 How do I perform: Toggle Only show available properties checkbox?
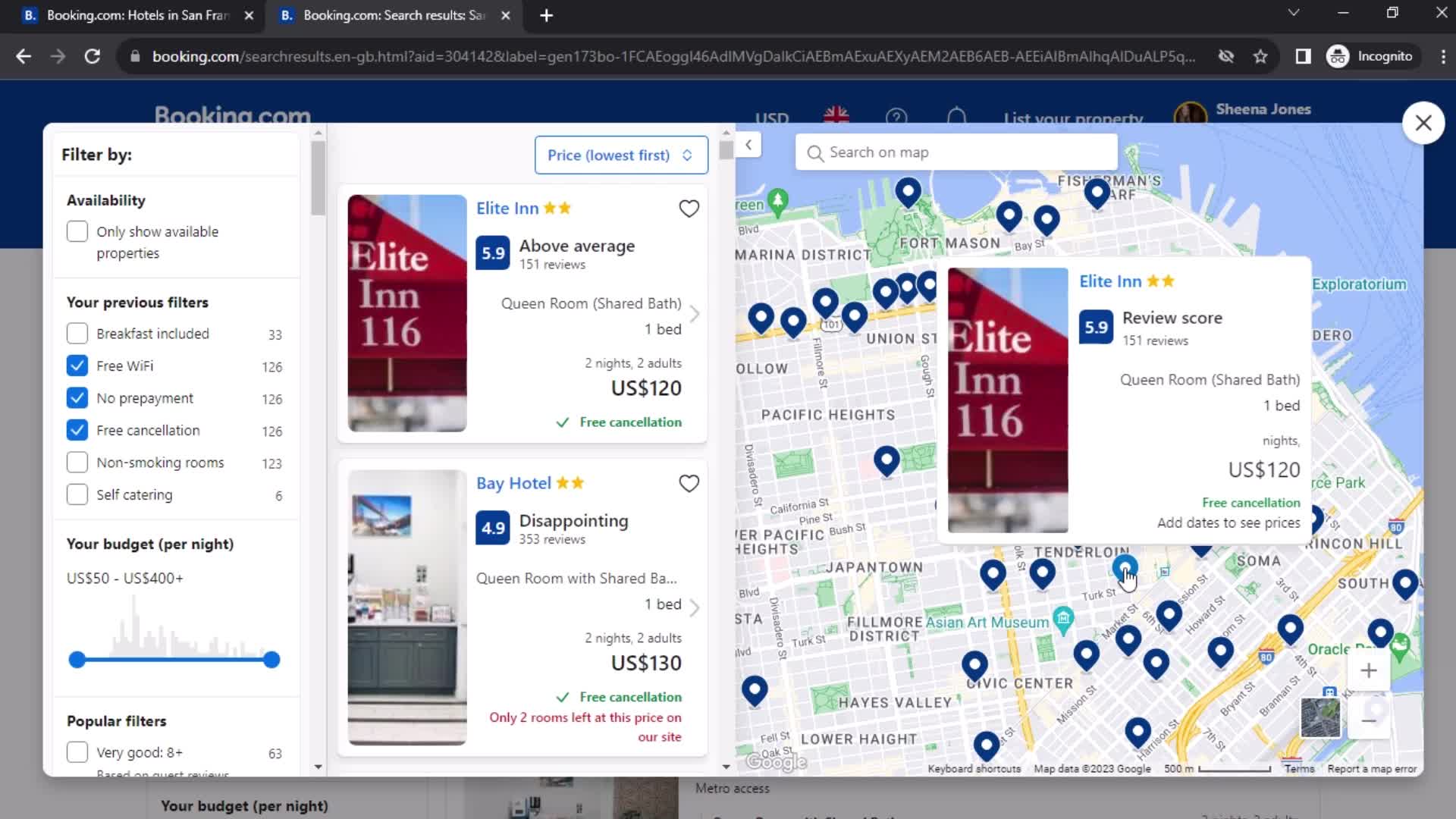[77, 231]
